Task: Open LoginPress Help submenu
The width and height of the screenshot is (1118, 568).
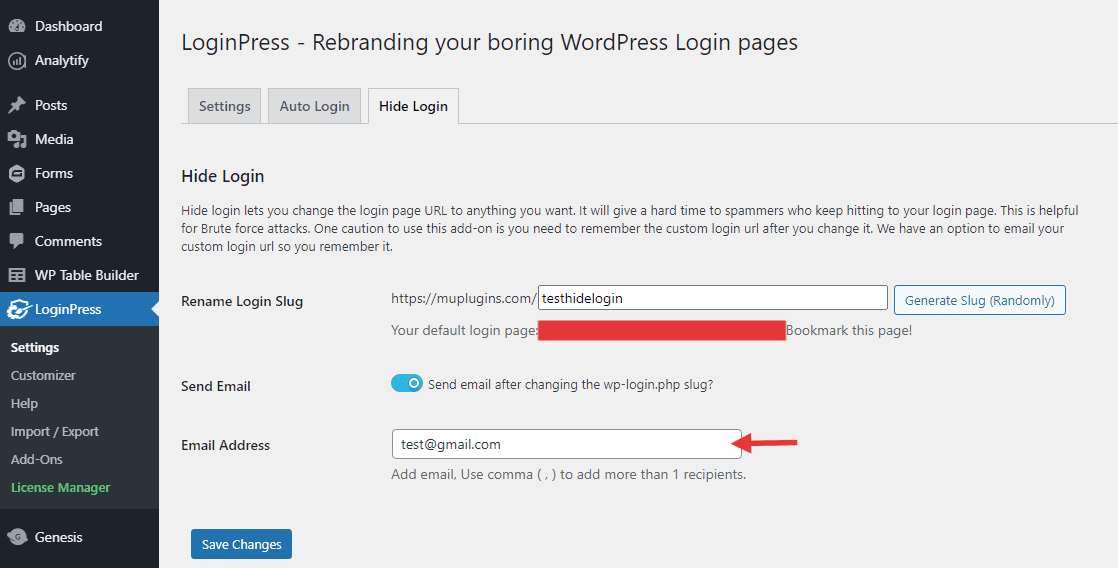Action: point(24,403)
